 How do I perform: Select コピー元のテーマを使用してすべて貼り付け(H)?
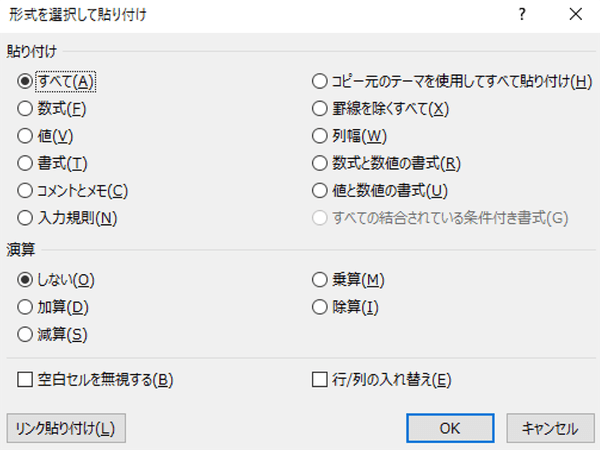click(x=321, y=81)
